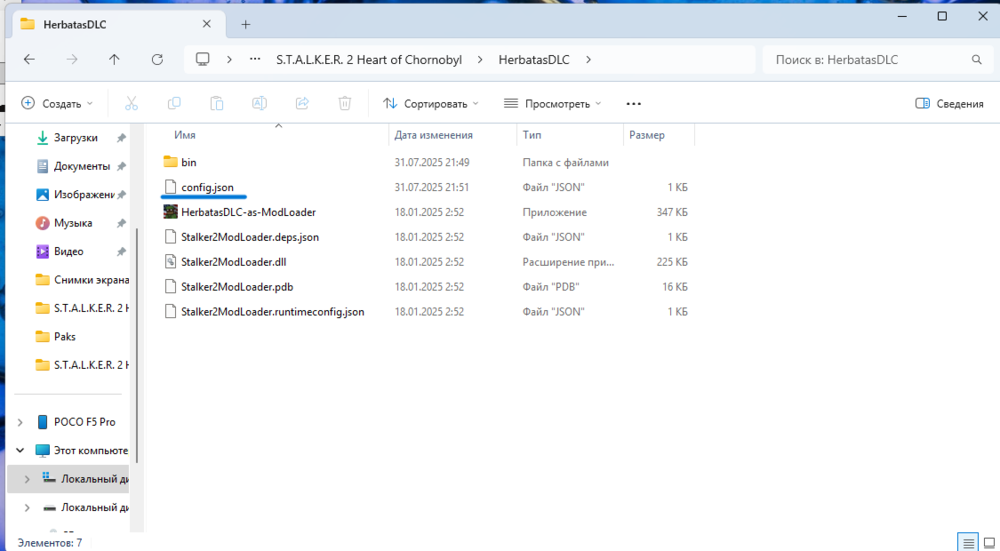Viewport: 1000px width, 551px height.
Task: Collapse the Этот компьютер tree node
Action: point(21,450)
